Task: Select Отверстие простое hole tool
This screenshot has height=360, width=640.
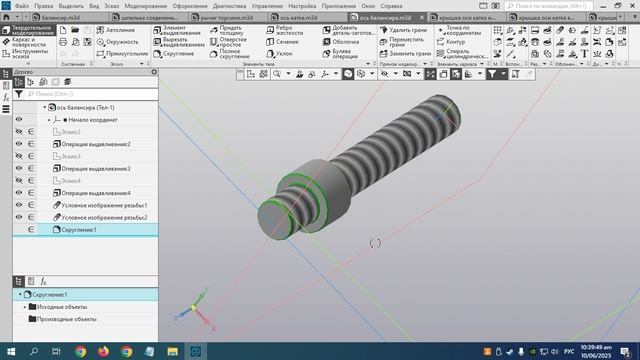Action: (229, 42)
